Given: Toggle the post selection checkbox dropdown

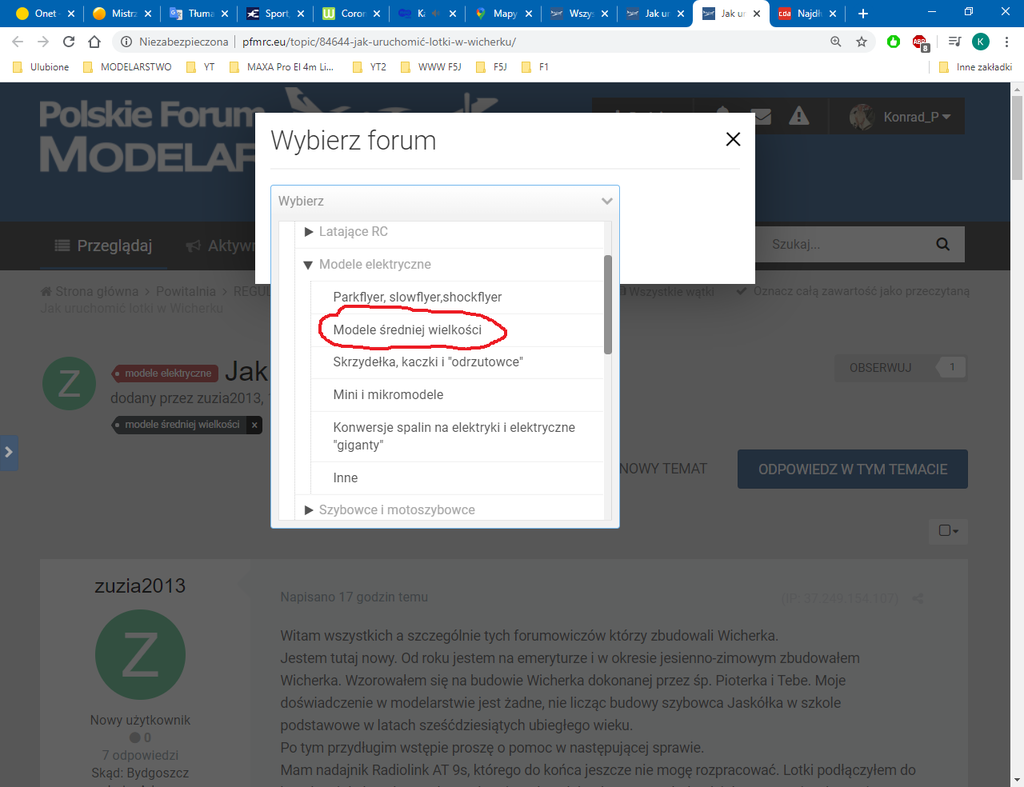Looking at the screenshot, I should pyautogui.click(x=948, y=531).
